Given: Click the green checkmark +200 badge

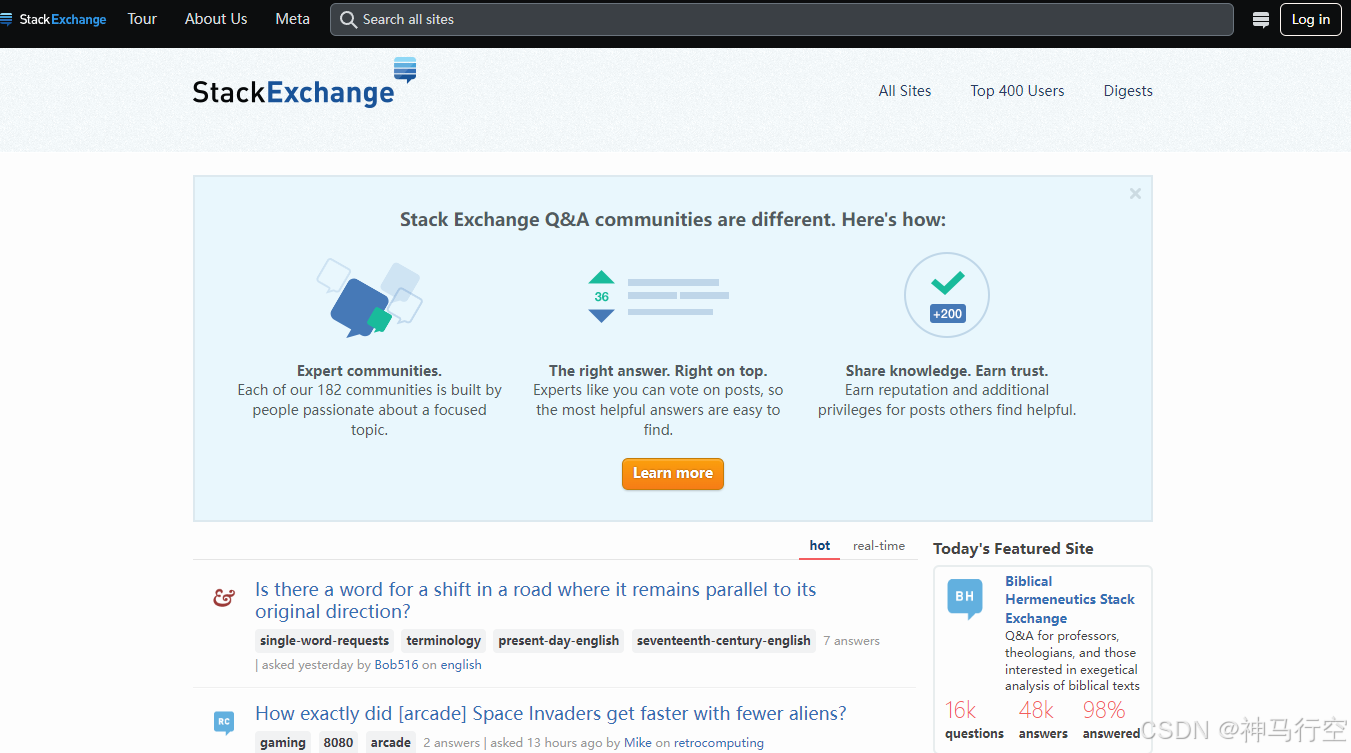Looking at the screenshot, I should coord(947,295).
